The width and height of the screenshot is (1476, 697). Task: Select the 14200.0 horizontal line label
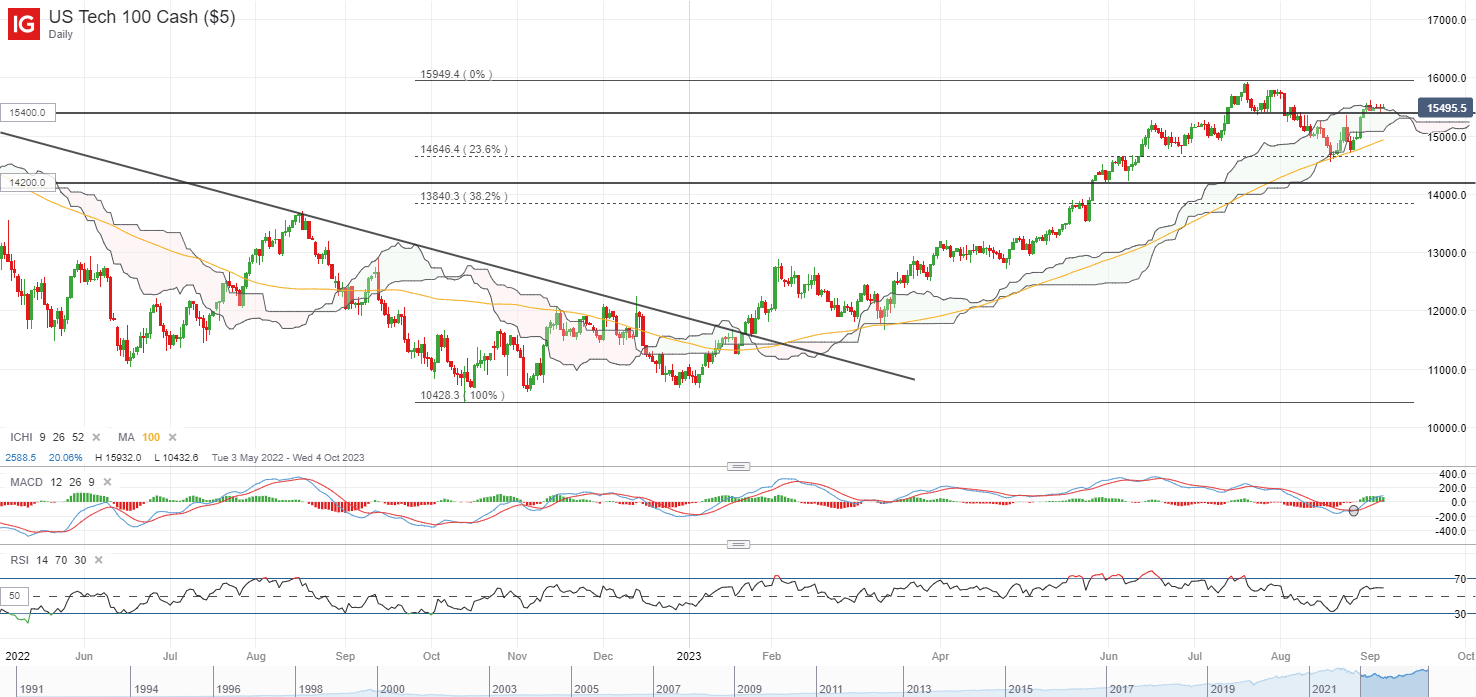[x=28, y=183]
